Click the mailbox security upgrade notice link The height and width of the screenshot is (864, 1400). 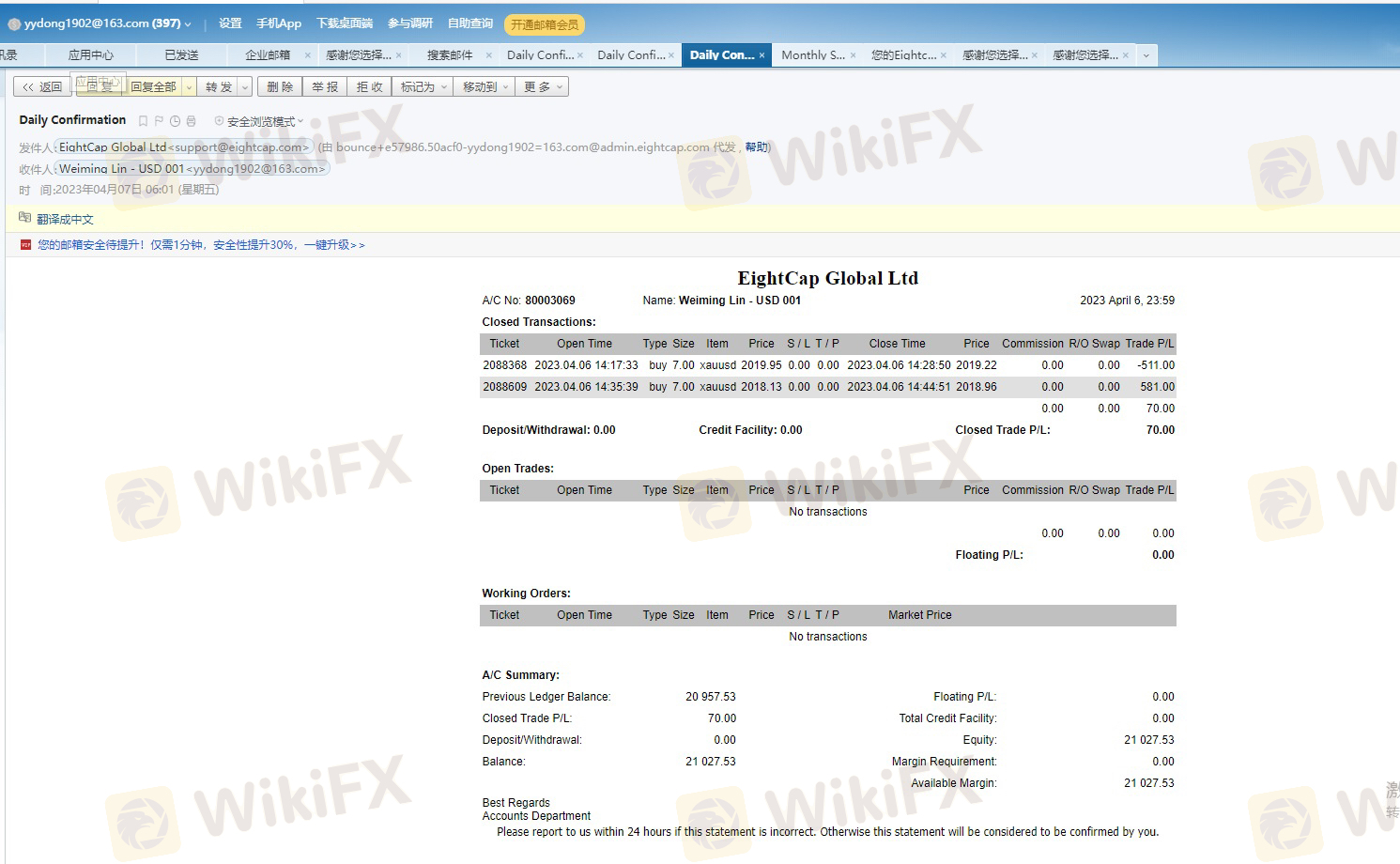201,245
